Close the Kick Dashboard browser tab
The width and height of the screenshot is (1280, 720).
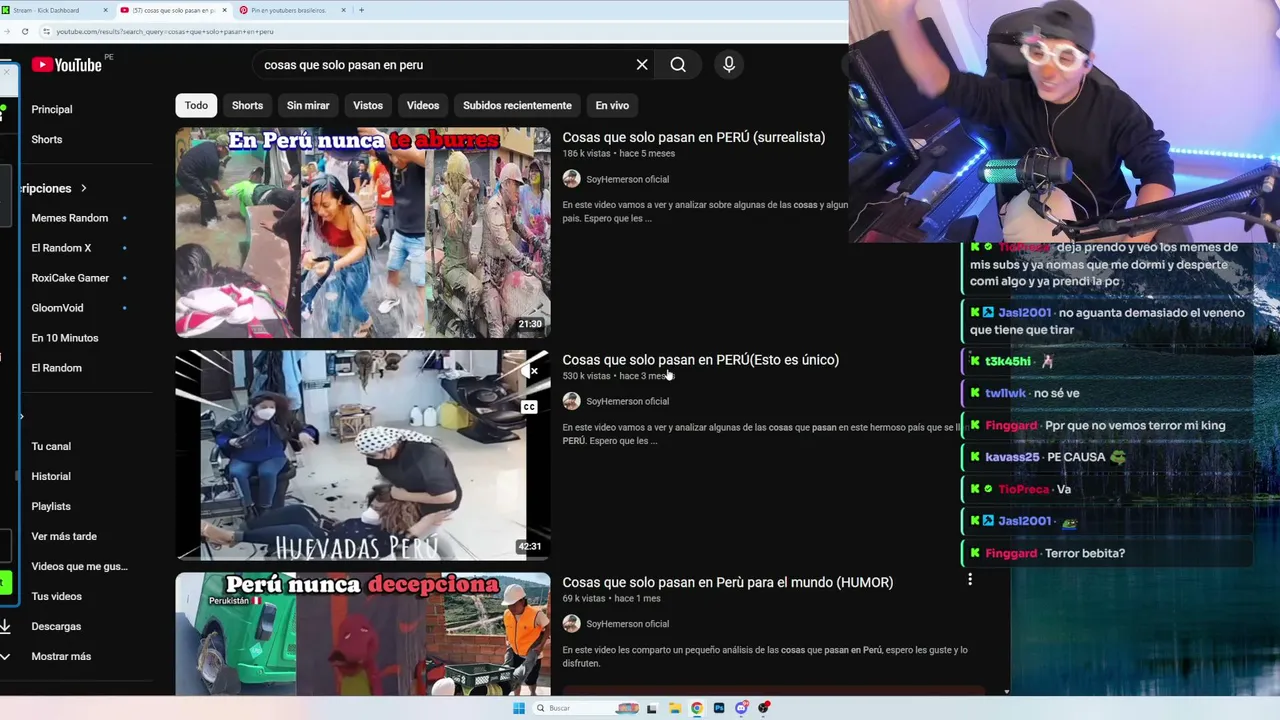click(105, 10)
